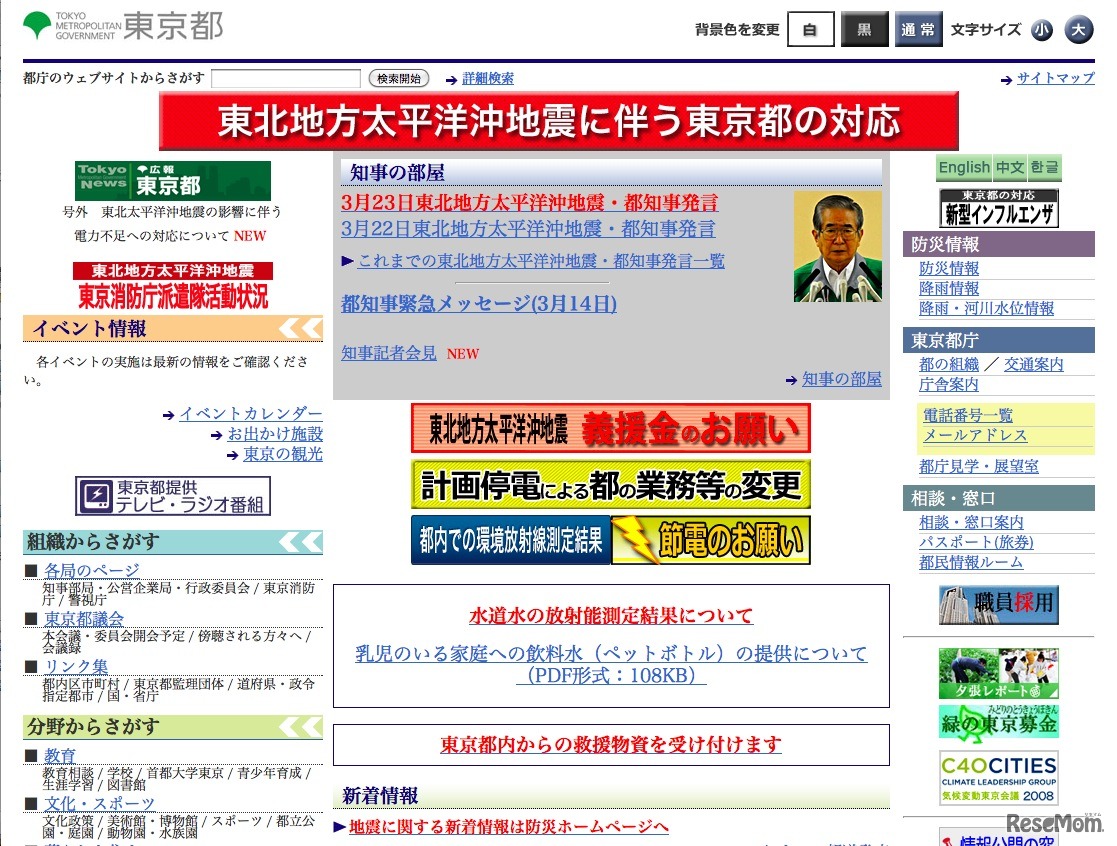Collapse the 分野からさがす section arrows
The height and width of the screenshot is (846, 1117).
[300, 727]
